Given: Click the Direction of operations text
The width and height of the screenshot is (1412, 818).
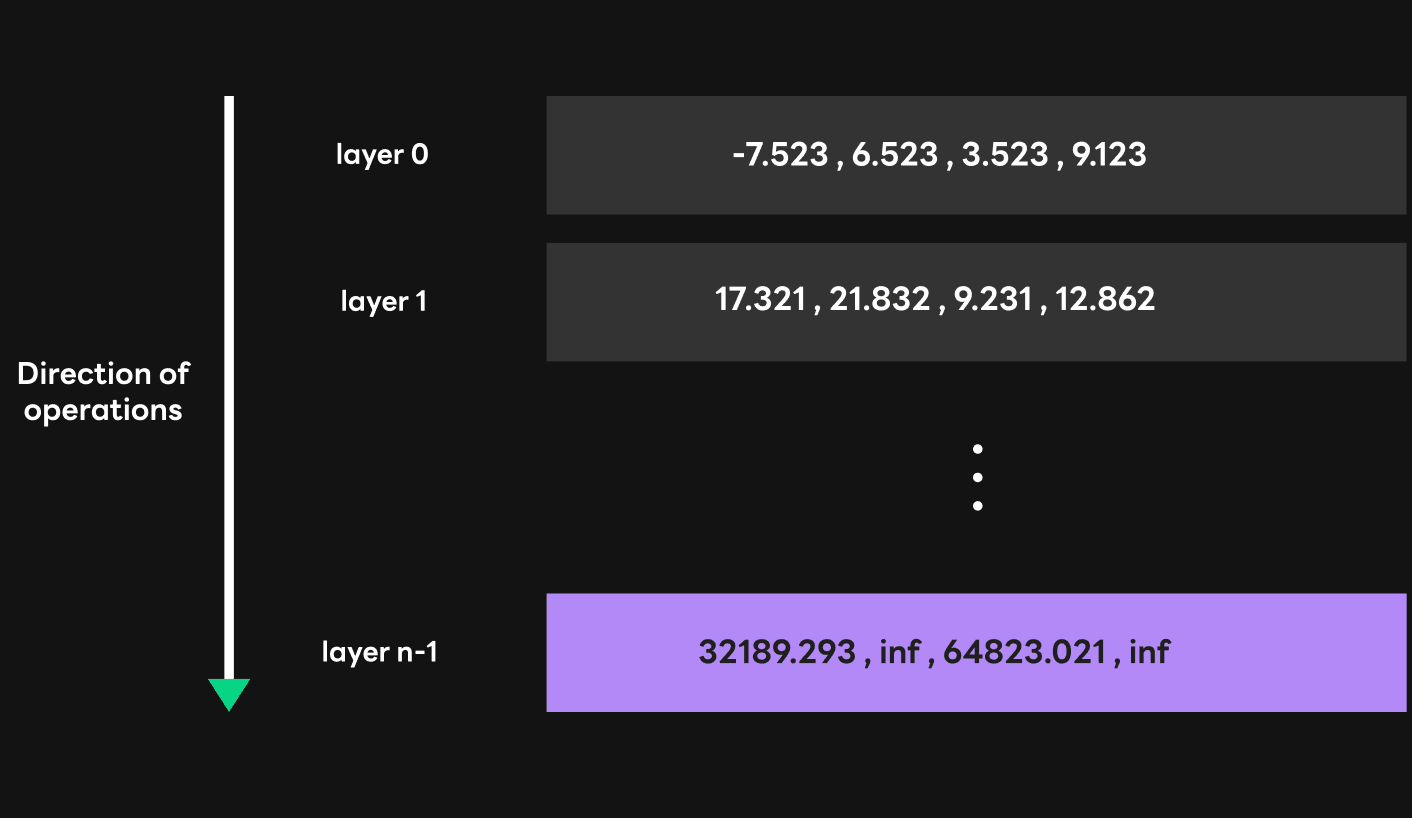Looking at the screenshot, I should click(103, 392).
